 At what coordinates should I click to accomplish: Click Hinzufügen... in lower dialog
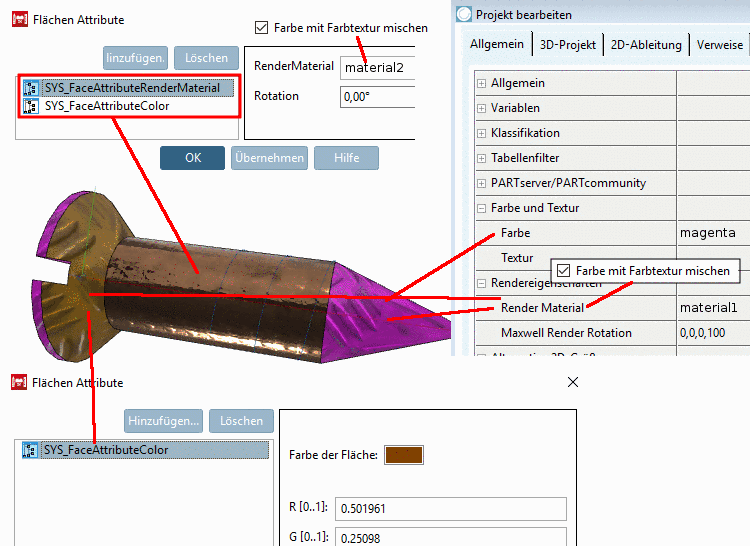tap(164, 421)
